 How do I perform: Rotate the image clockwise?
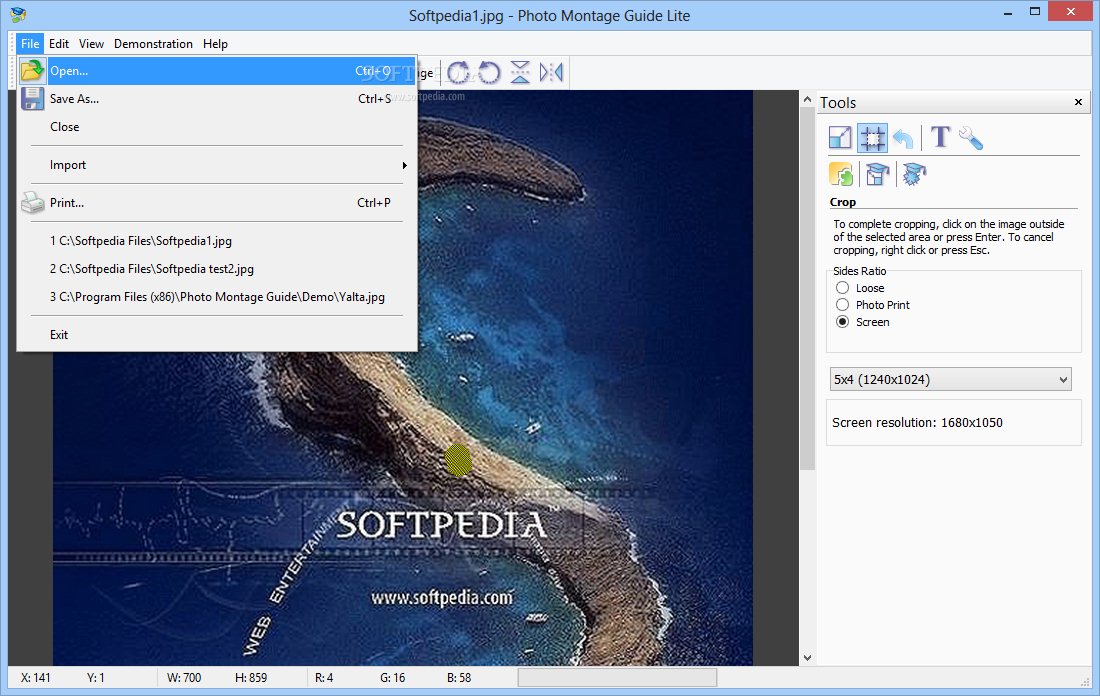tap(458, 72)
